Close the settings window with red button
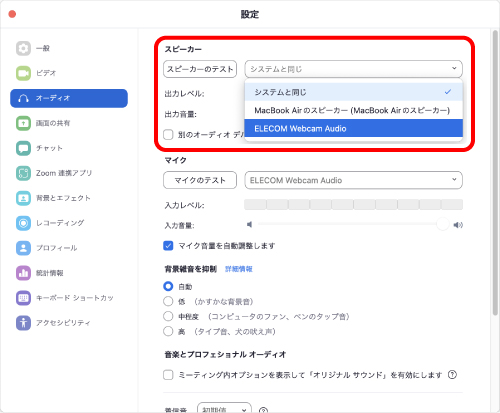The image size is (500, 413). coord(12,14)
